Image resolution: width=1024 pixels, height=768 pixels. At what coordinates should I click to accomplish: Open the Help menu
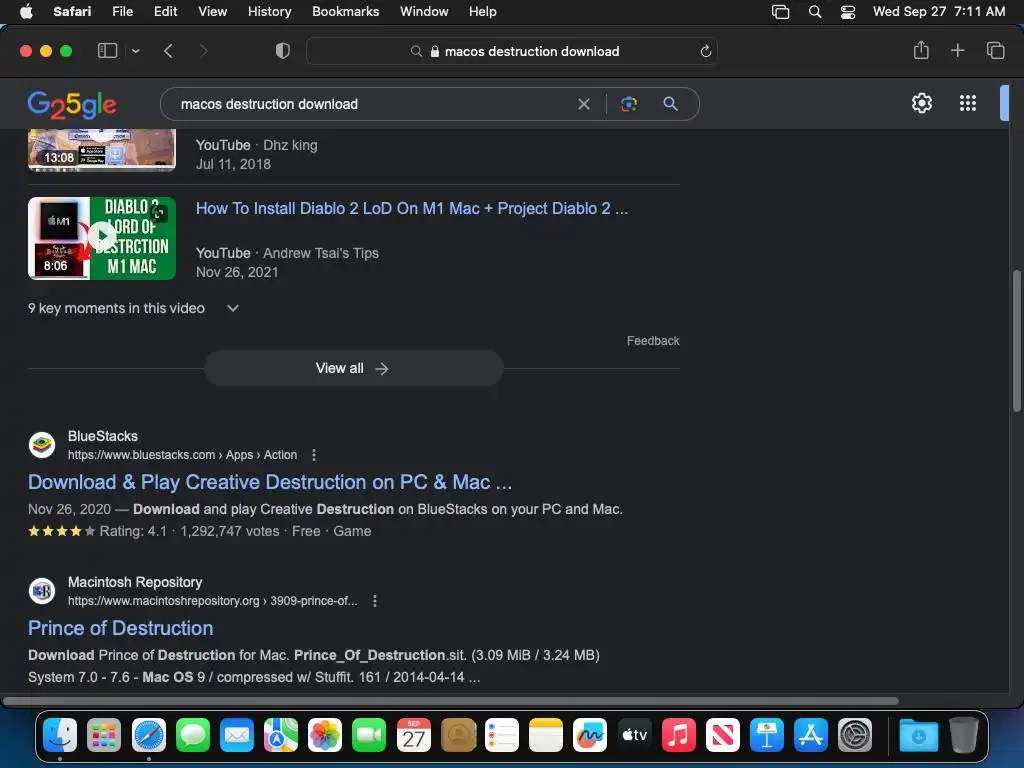[x=483, y=11]
